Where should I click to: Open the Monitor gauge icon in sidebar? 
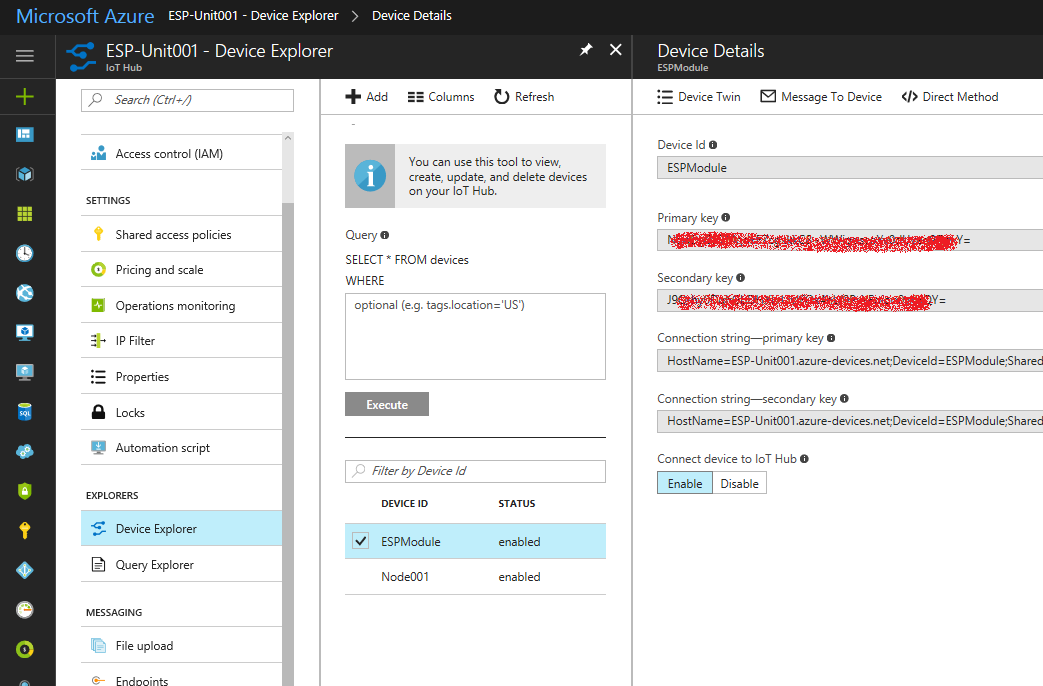tap(25, 609)
